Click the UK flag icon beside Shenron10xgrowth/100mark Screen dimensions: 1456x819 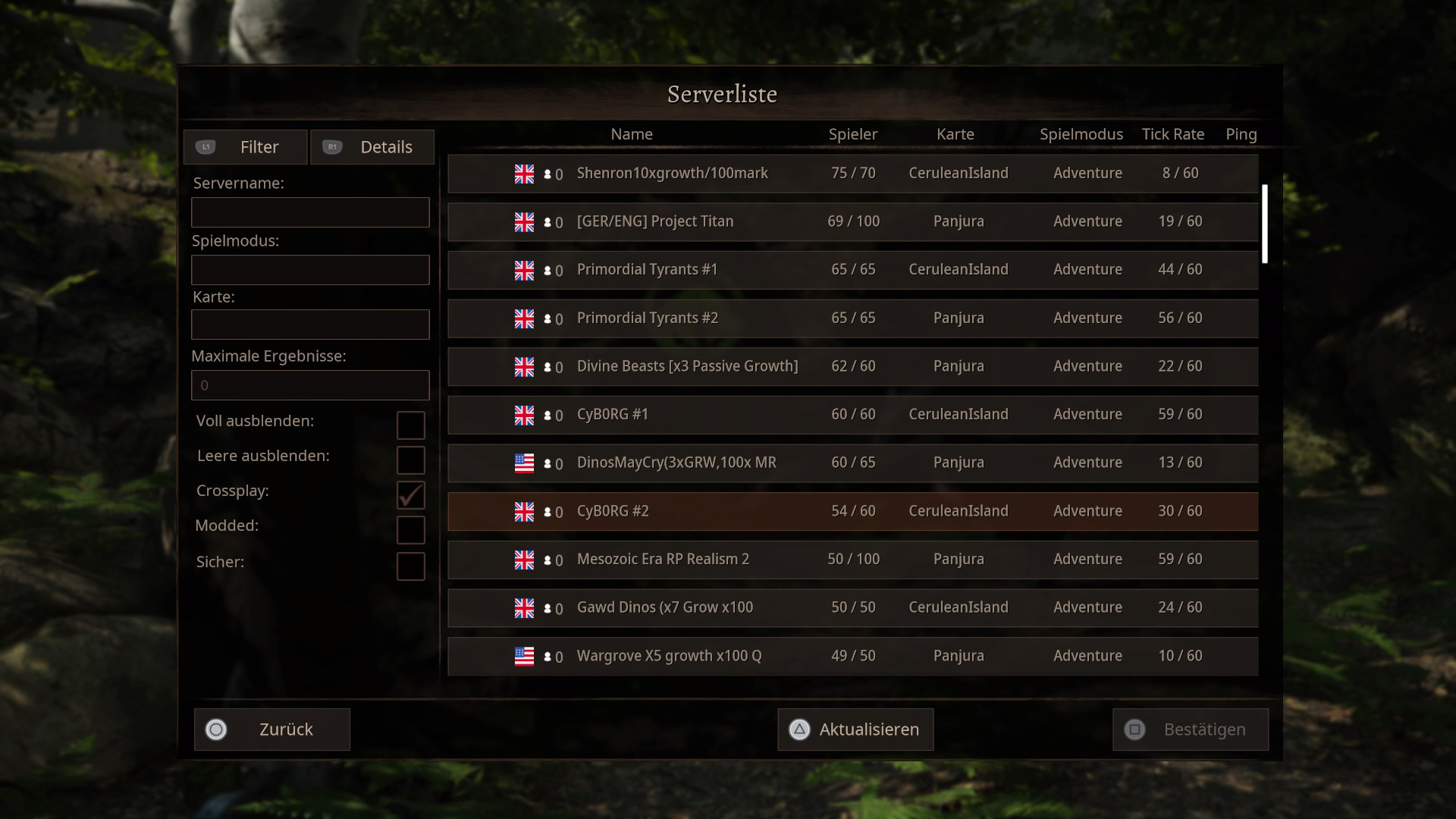pyautogui.click(x=524, y=174)
